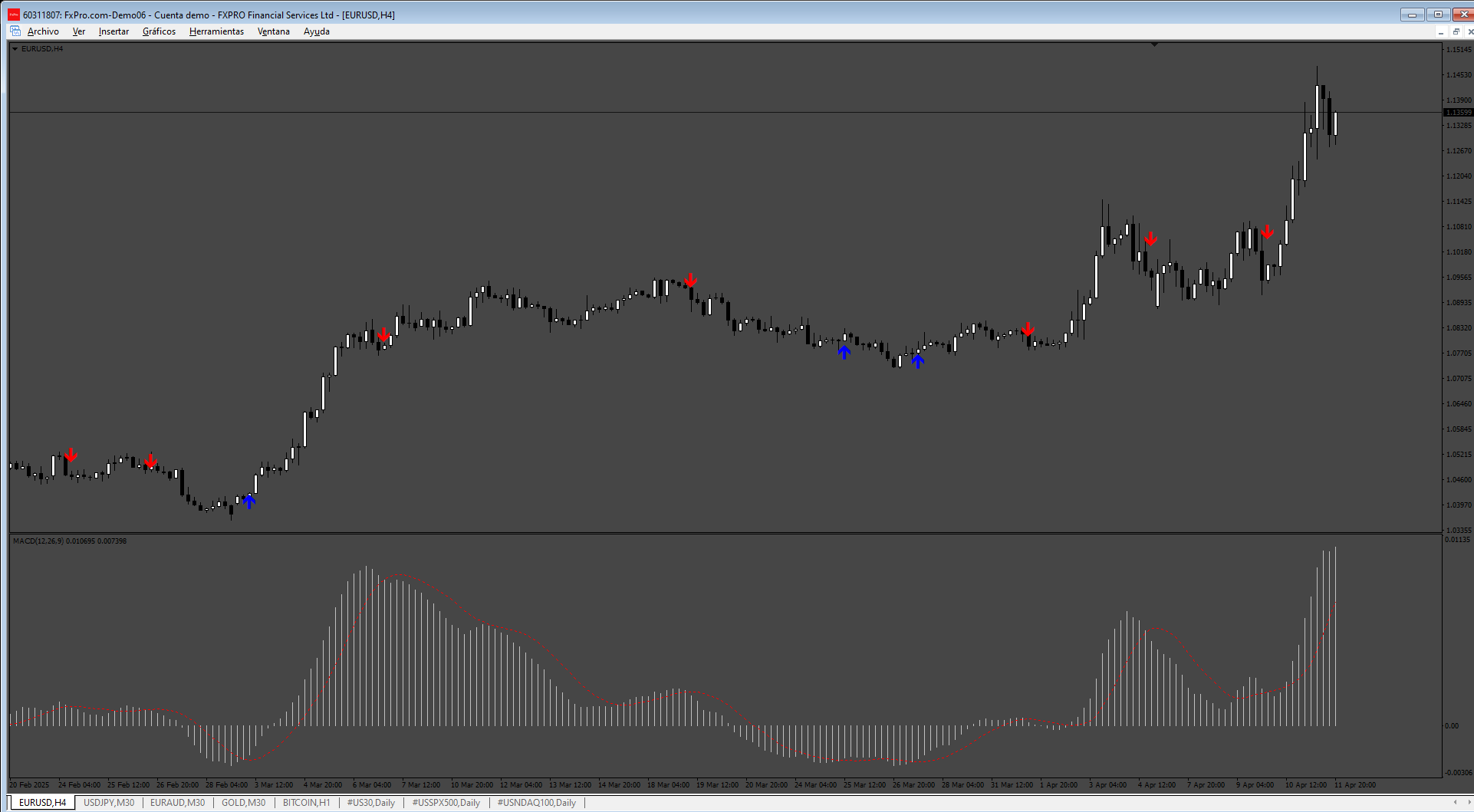Switch to the #US30,Daily chart tab
Viewport: 1474px width, 812px height.
pos(371,803)
